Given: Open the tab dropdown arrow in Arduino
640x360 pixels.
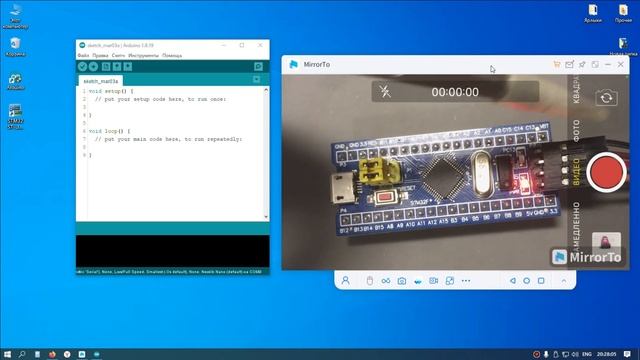Looking at the screenshot, I should [256, 79].
